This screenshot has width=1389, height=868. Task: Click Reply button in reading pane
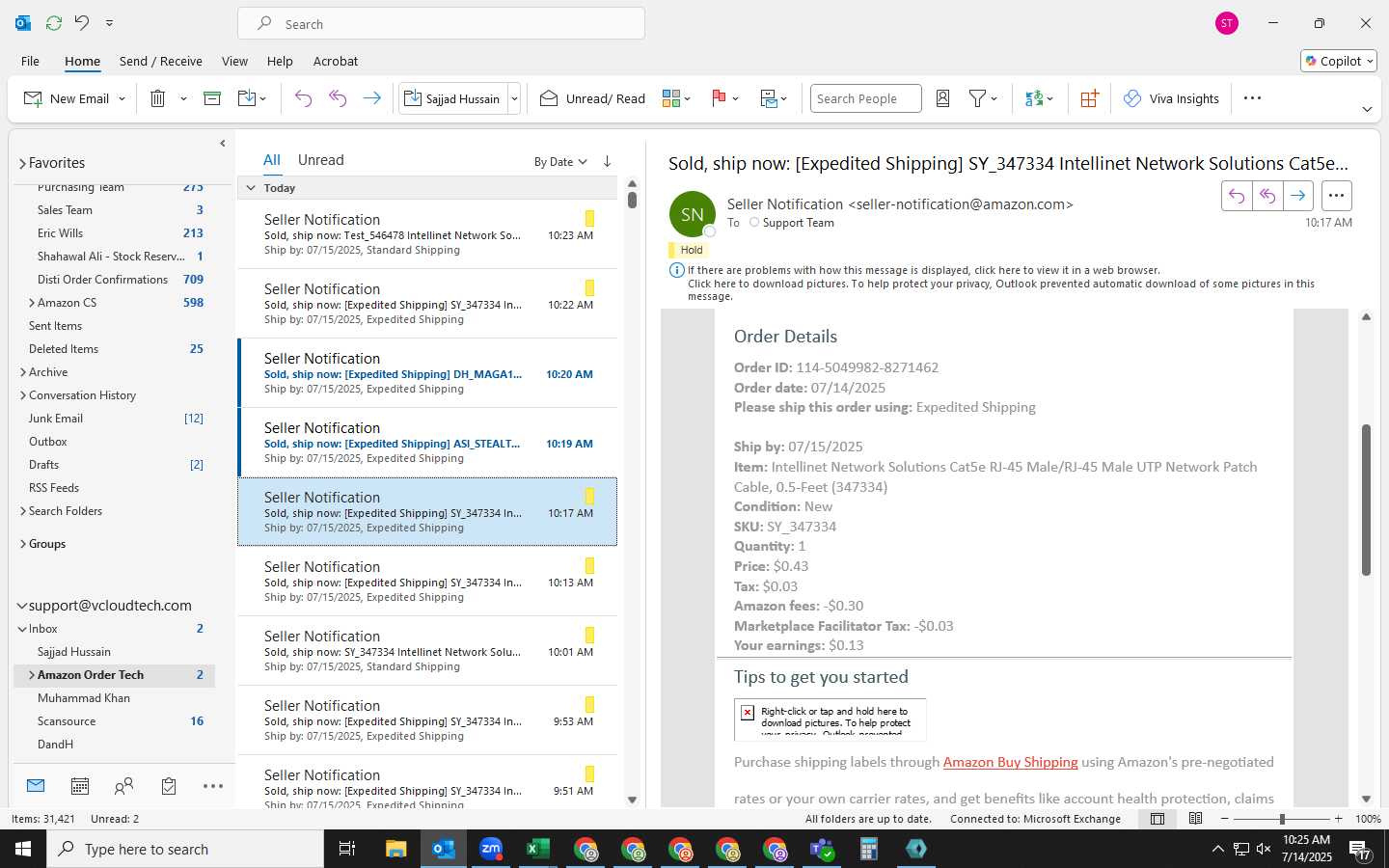click(x=1237, y=196)
